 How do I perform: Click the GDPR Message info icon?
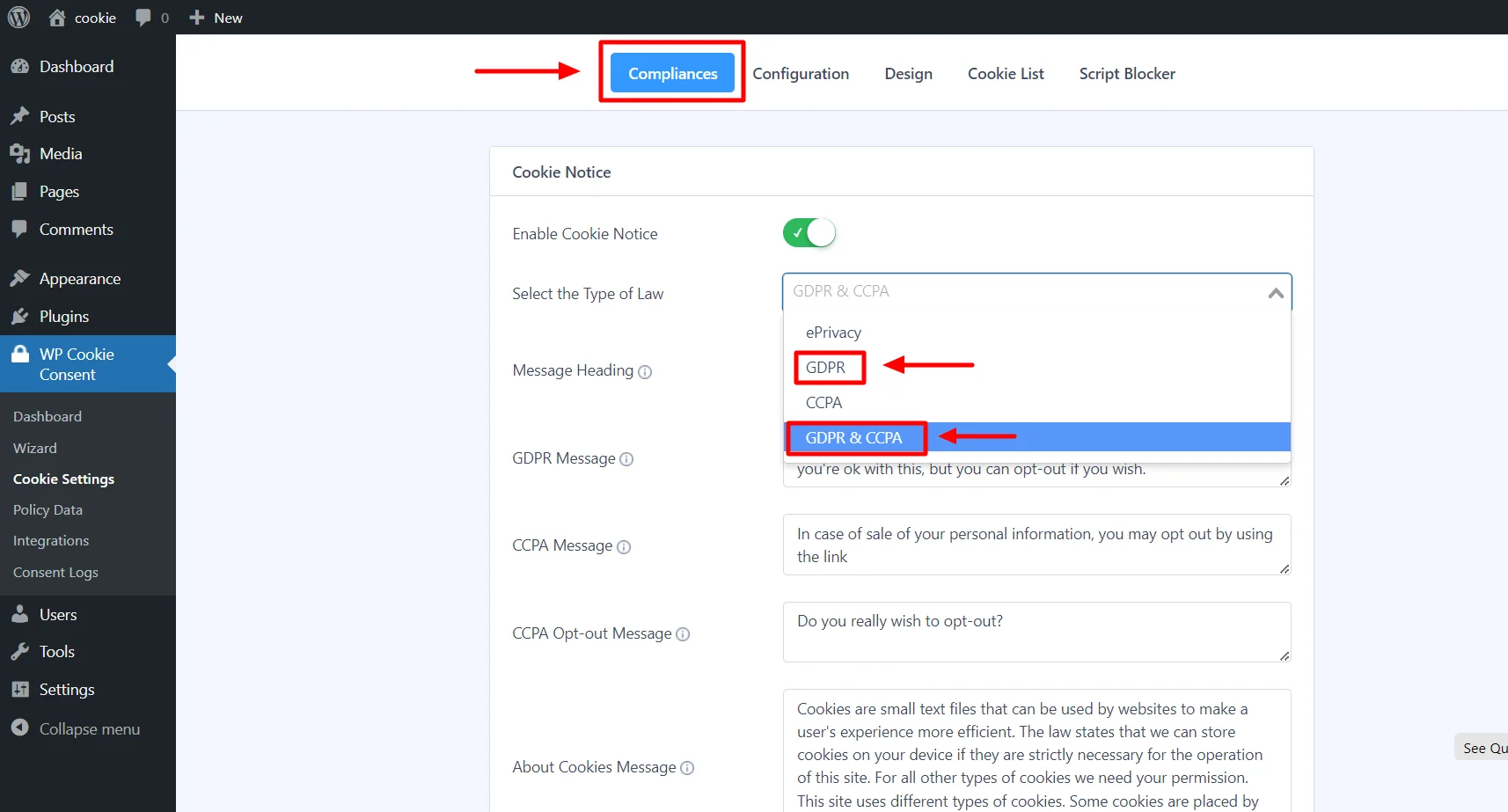pyautogui.click(x=626, y=459)
